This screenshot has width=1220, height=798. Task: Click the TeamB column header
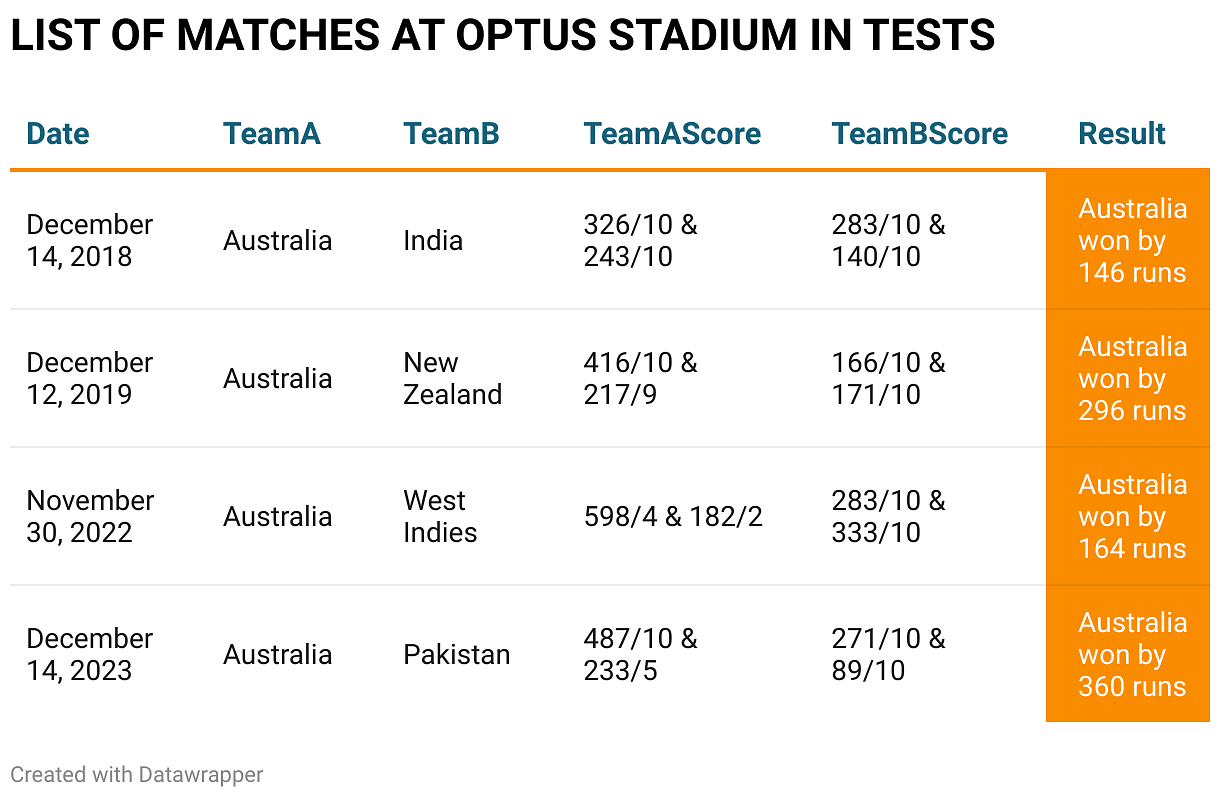[x=451, y=134]
